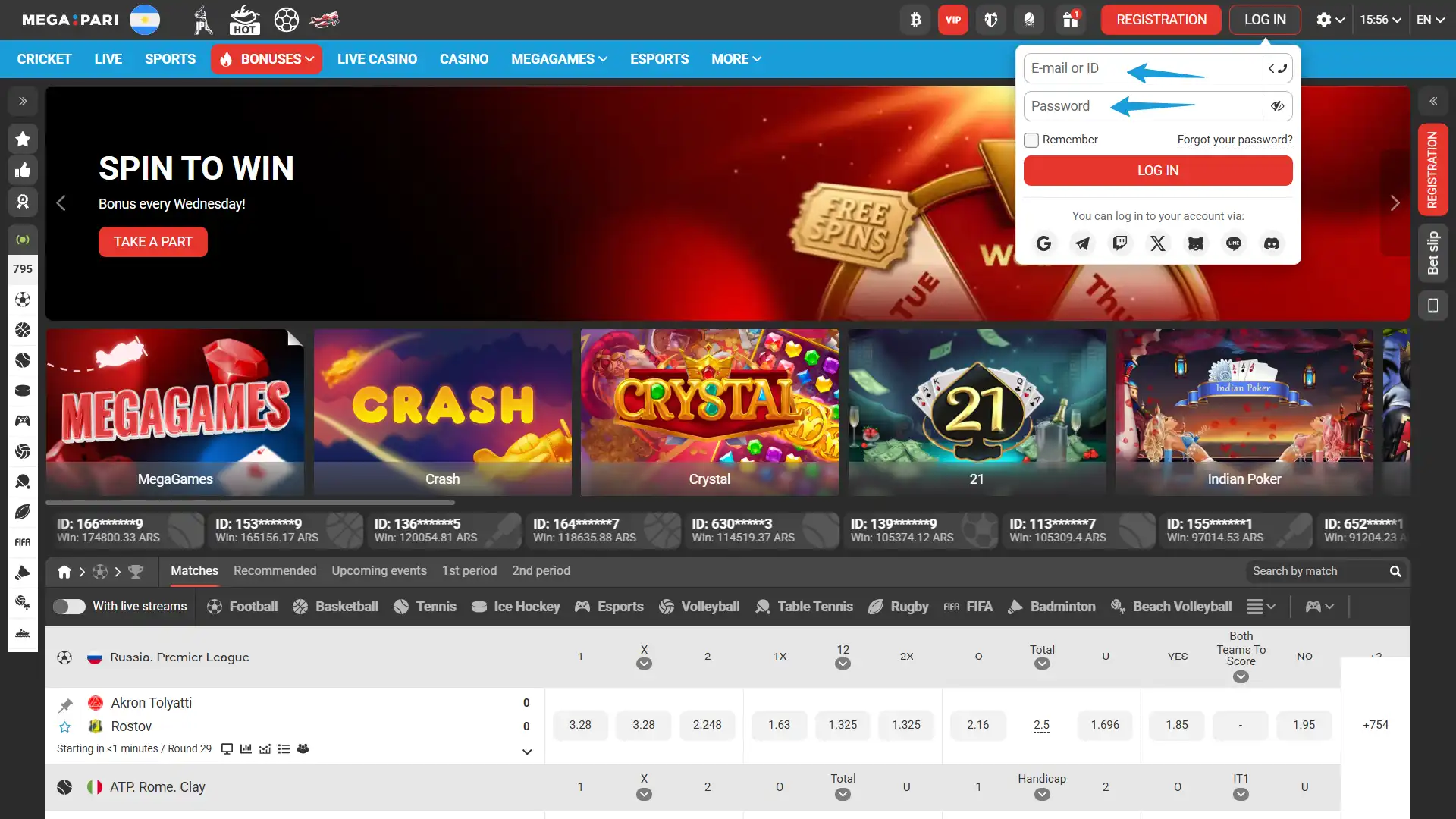This screenshot has width=1456, height=819.
Task: Click the football icon in top header
Action: (286, 20)
